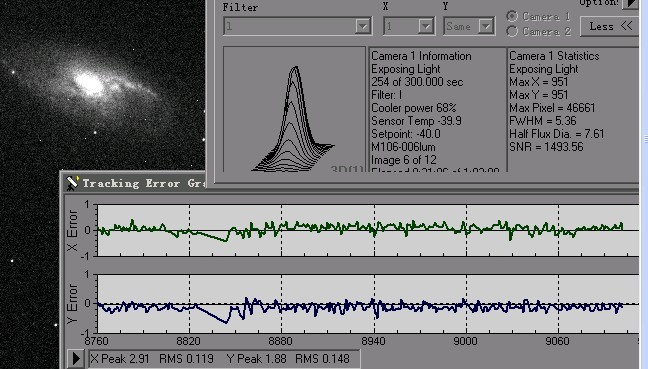Select the Camera 2 radio button
The height and width of the screenshot is (369, 648).
click(x=512, y=31)
